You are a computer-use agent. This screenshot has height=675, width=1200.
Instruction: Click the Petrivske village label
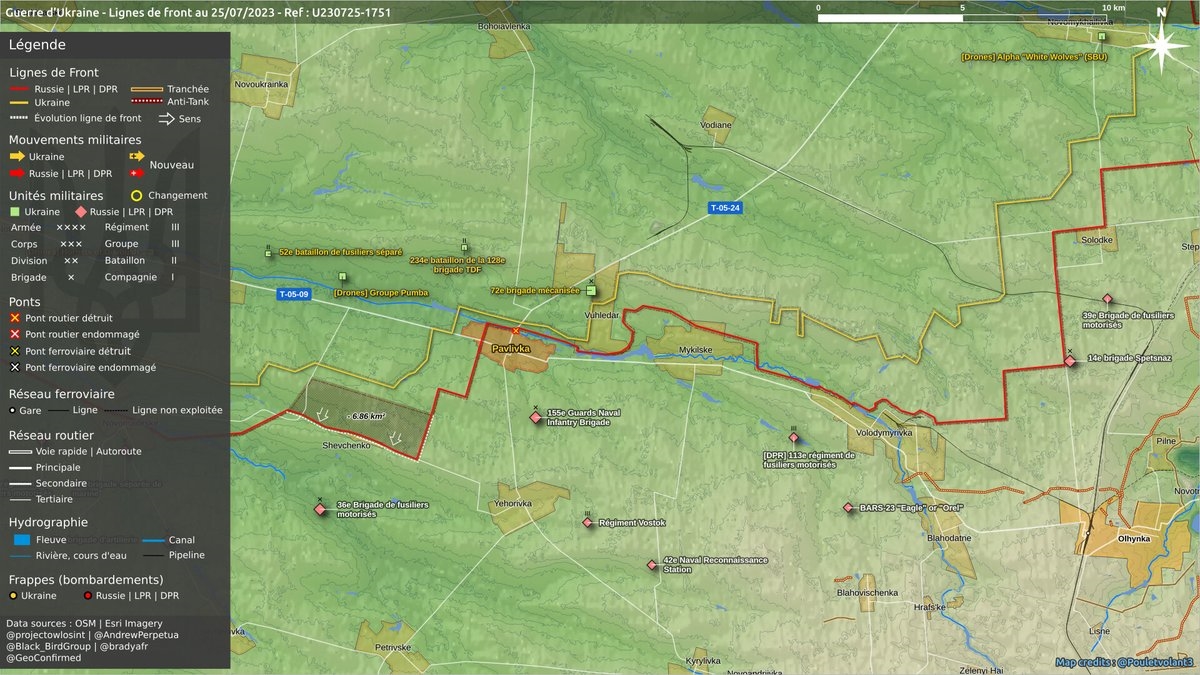pos(393,648)
